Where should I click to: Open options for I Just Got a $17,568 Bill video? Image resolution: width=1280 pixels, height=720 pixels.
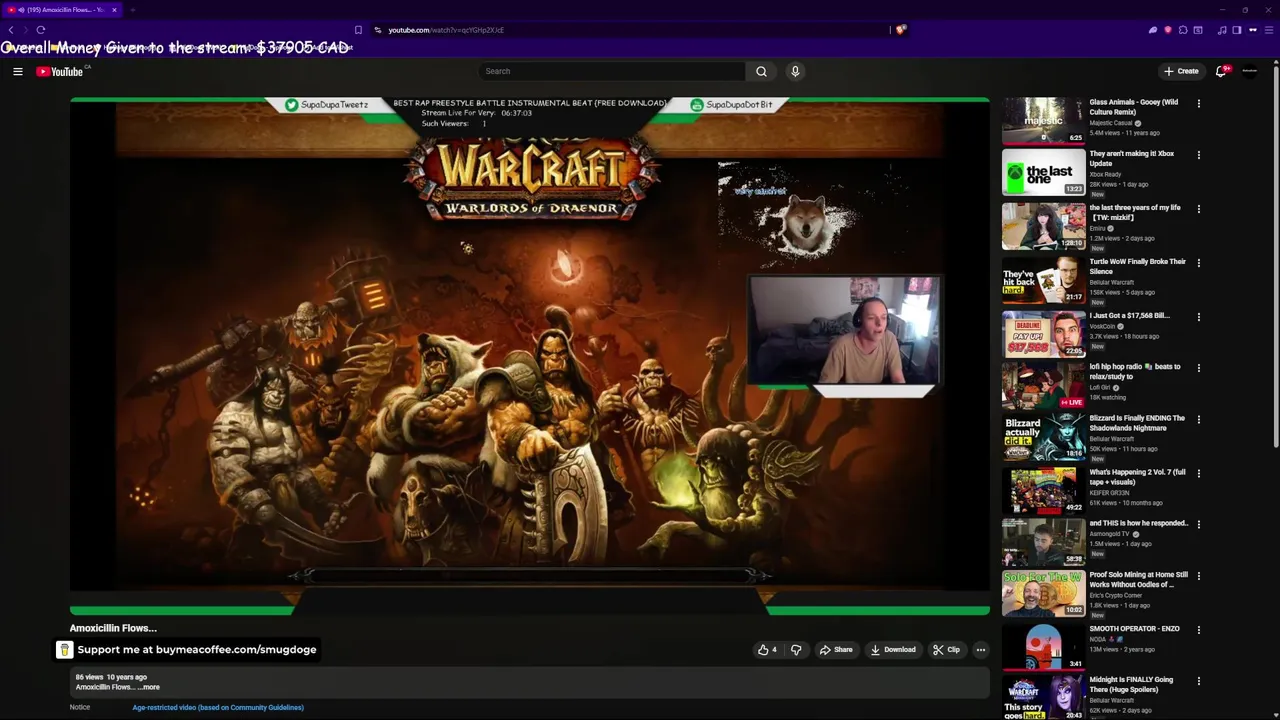pos(1198,317)
